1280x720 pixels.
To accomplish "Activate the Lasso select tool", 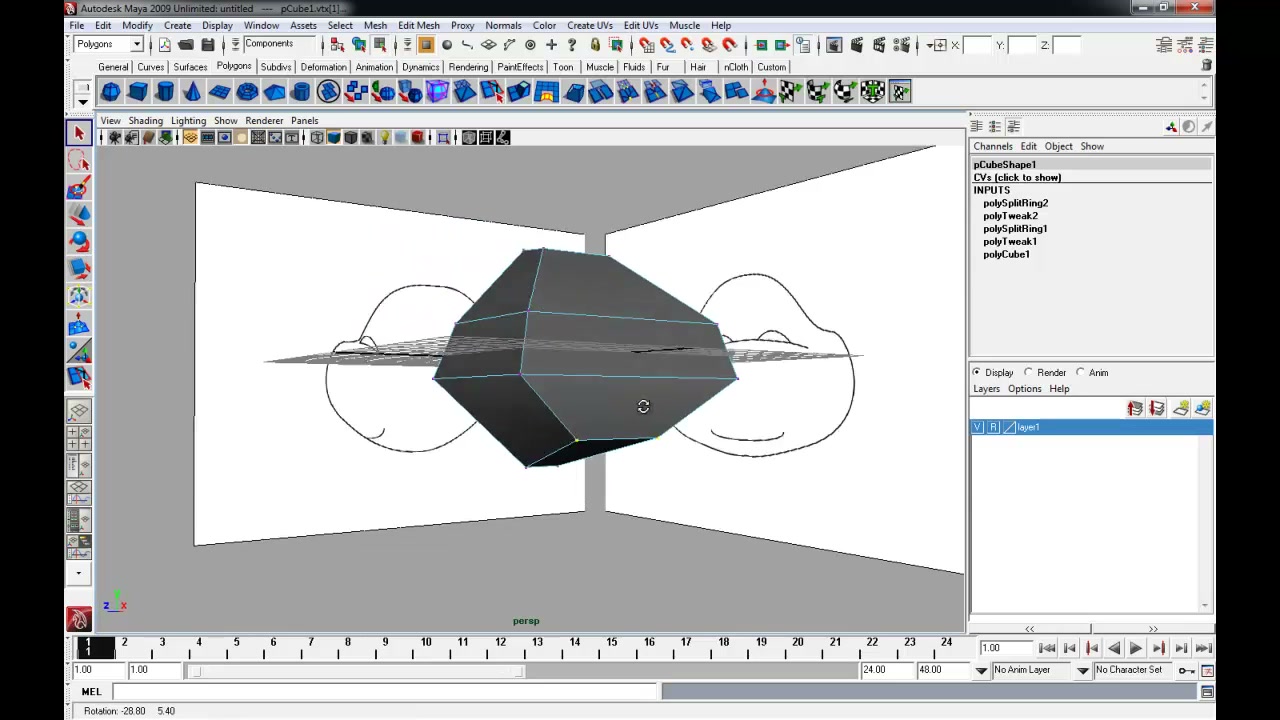I will point(79,161).
